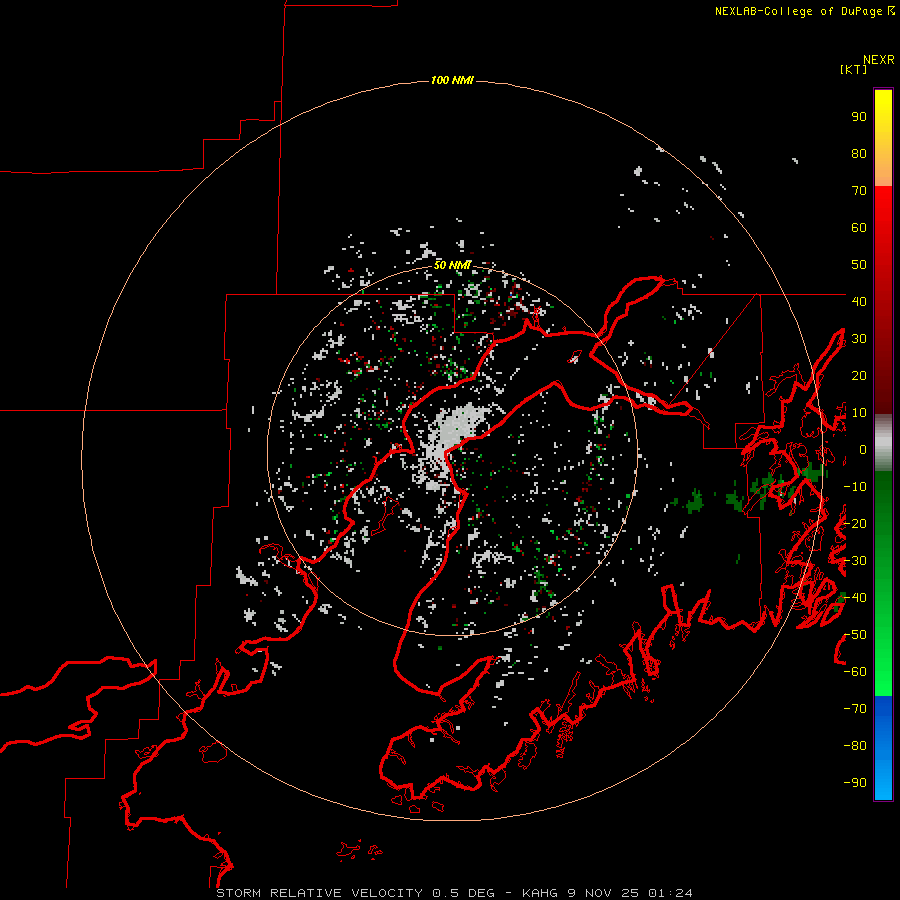
Task: Click the -80 value on velocity scale
Action: click(x=855, y=746)
